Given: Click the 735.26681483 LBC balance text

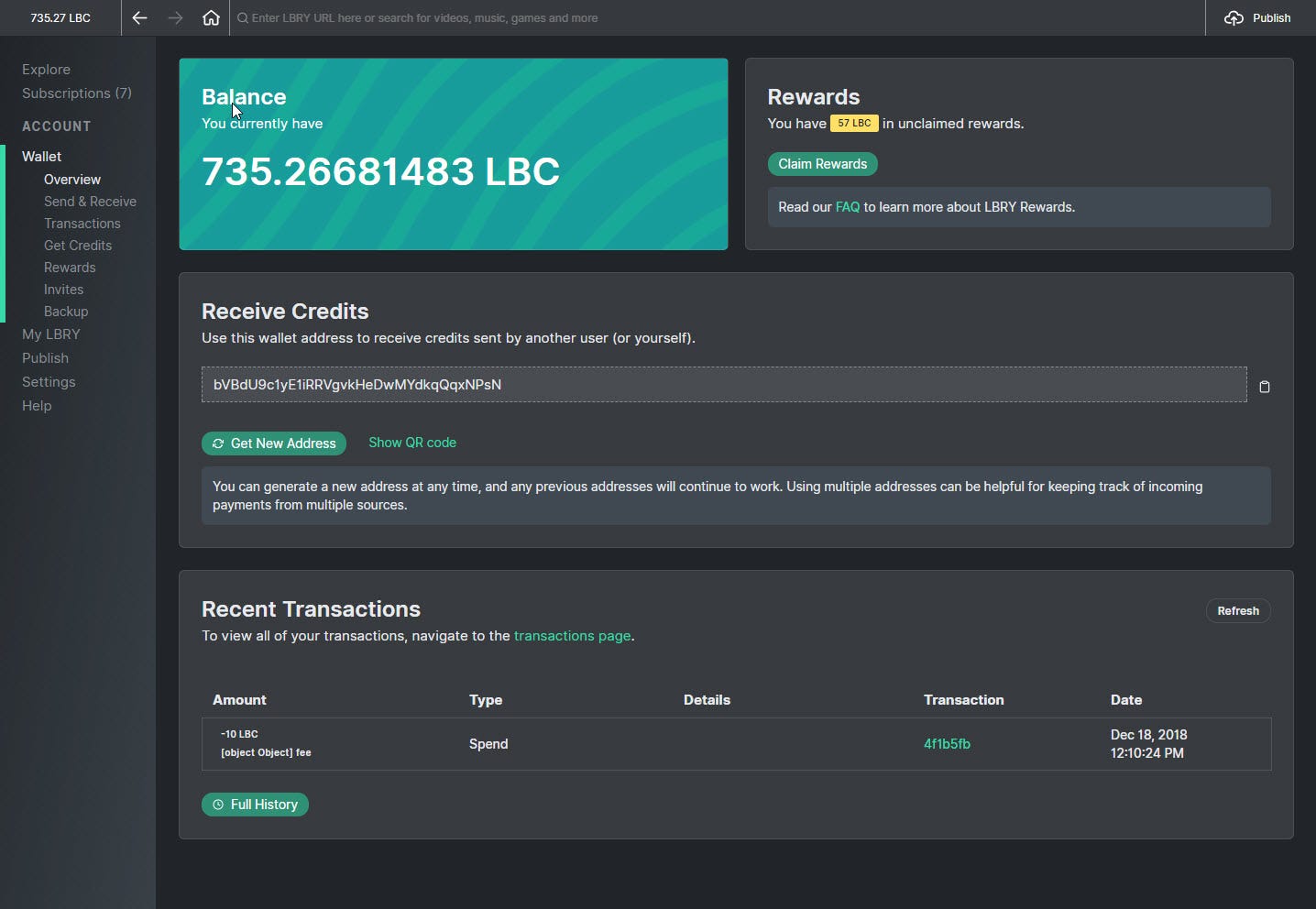Looking at the screenshot, I should pos(380,171).
